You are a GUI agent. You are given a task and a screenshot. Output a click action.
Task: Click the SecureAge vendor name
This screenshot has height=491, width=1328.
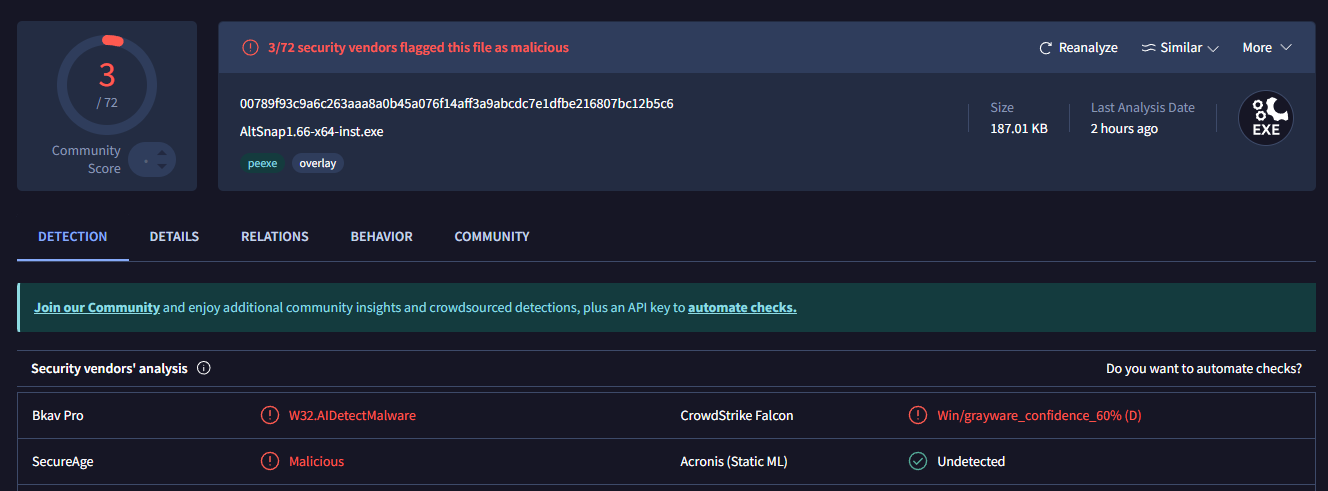pos(63,461)
